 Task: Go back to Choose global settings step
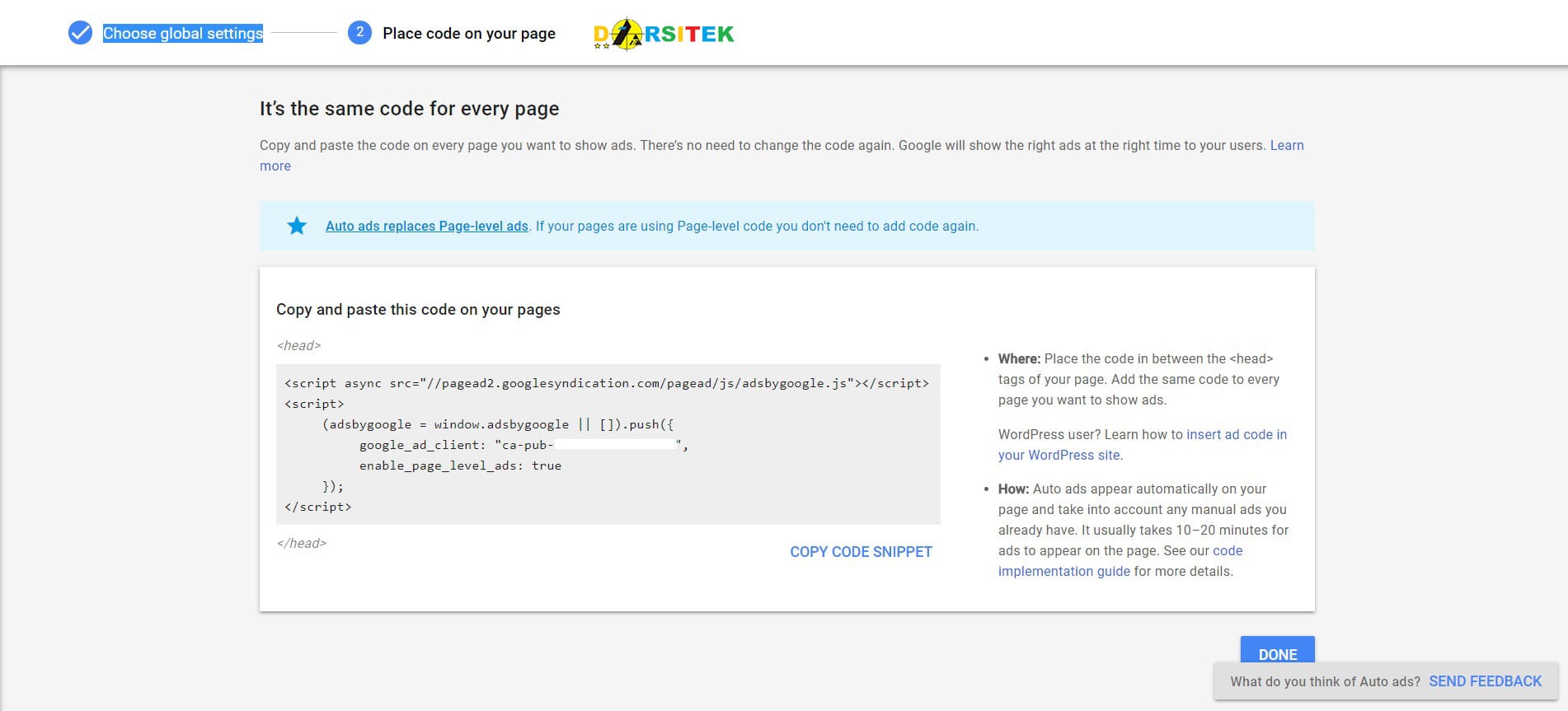coord(183,33)
